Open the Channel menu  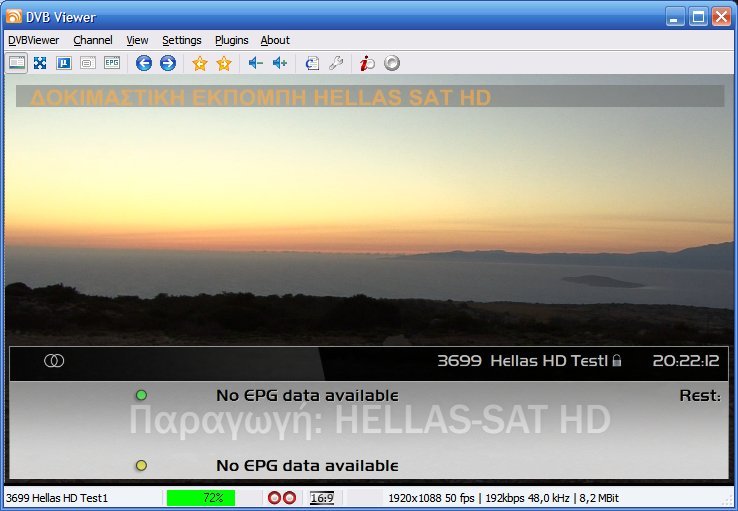click(x=93, y=40)
